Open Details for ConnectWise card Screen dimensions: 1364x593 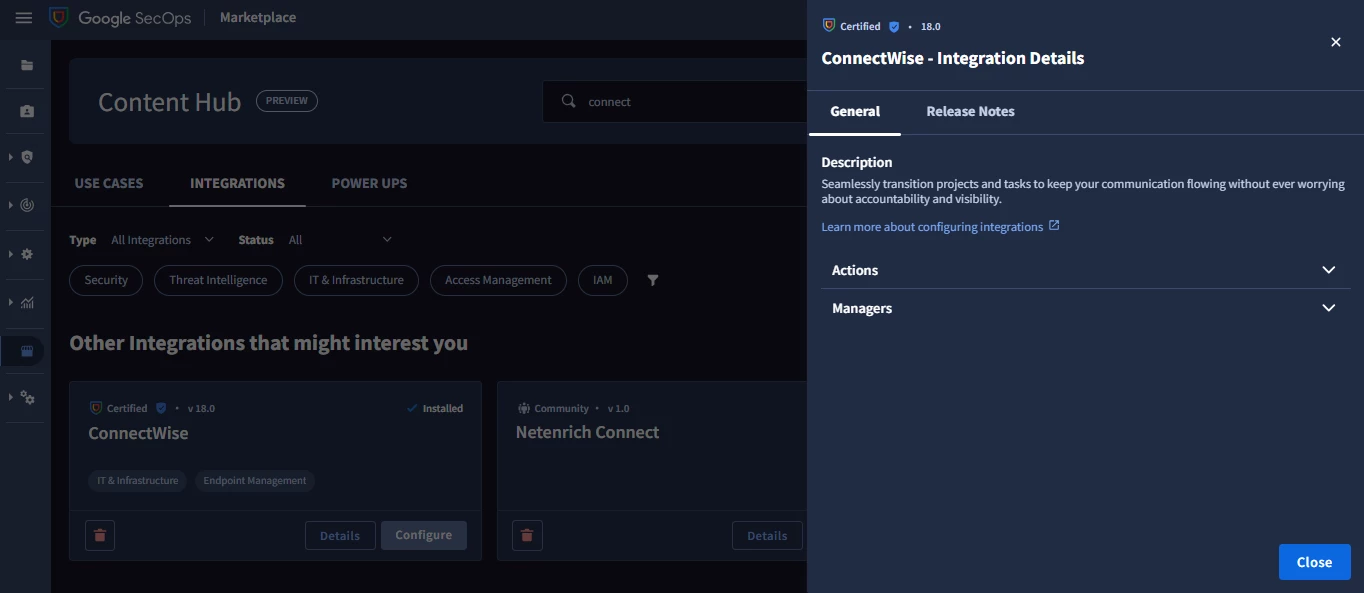[x=340, y=535]
